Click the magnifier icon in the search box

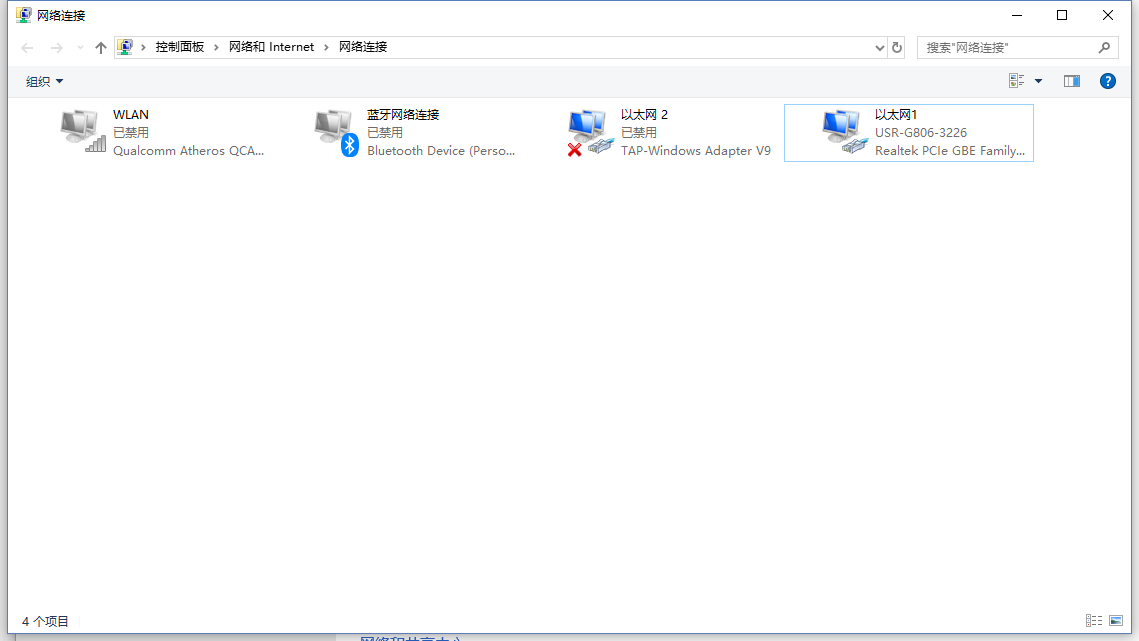click(1104, 47)
